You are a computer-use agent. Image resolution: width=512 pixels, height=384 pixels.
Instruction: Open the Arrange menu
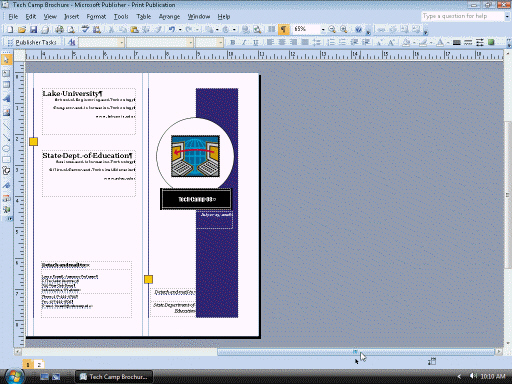tap(169, 16)
